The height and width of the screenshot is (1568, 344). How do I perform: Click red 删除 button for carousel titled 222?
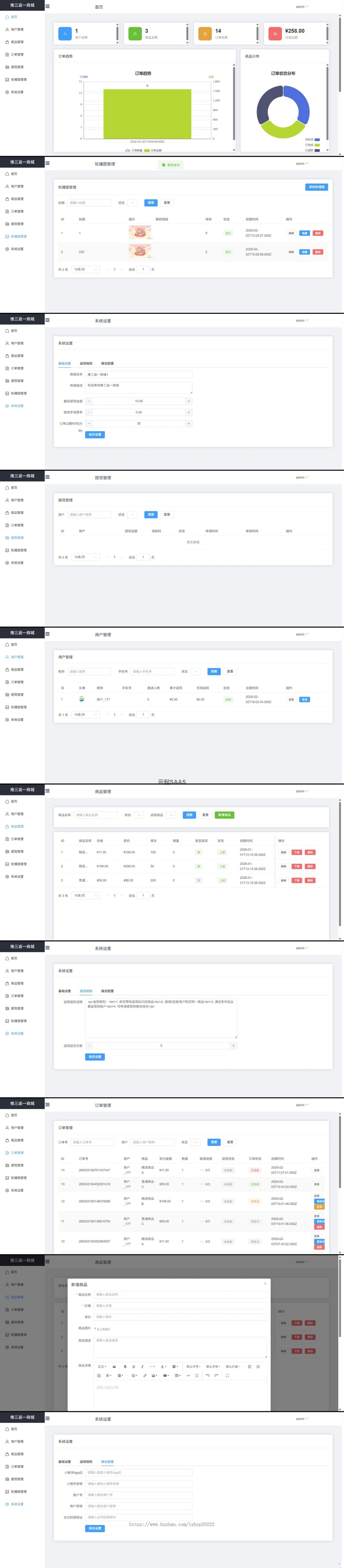[x=318, y=251]
